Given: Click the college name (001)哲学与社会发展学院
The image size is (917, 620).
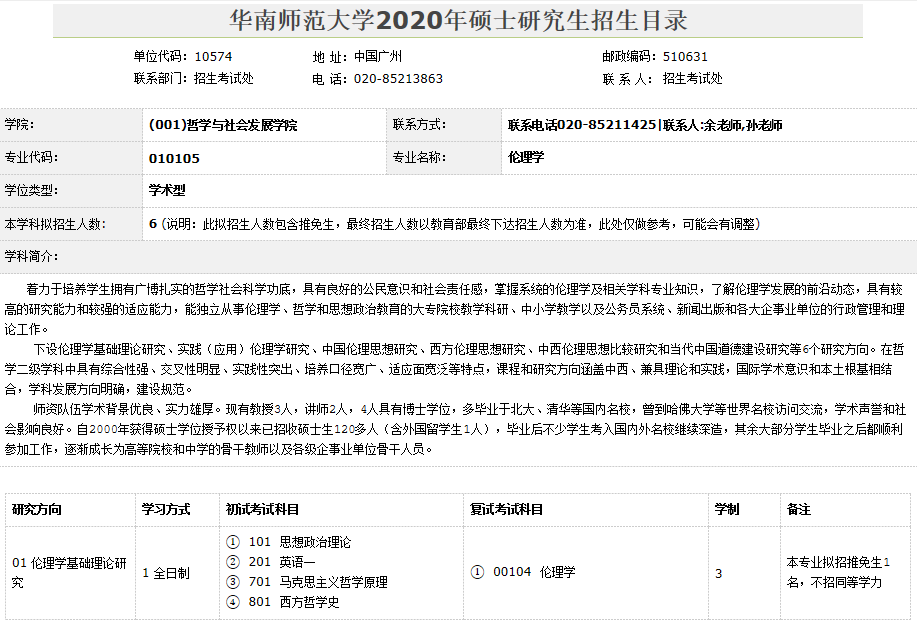Looking at the screenshot, I should [x=223, y=125].
